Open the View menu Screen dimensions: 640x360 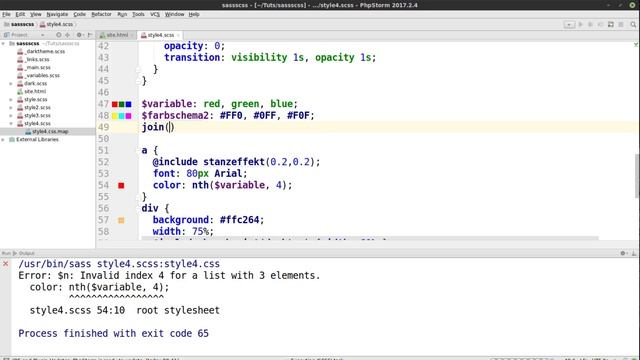pyautogui.click(x=36, y=14)
